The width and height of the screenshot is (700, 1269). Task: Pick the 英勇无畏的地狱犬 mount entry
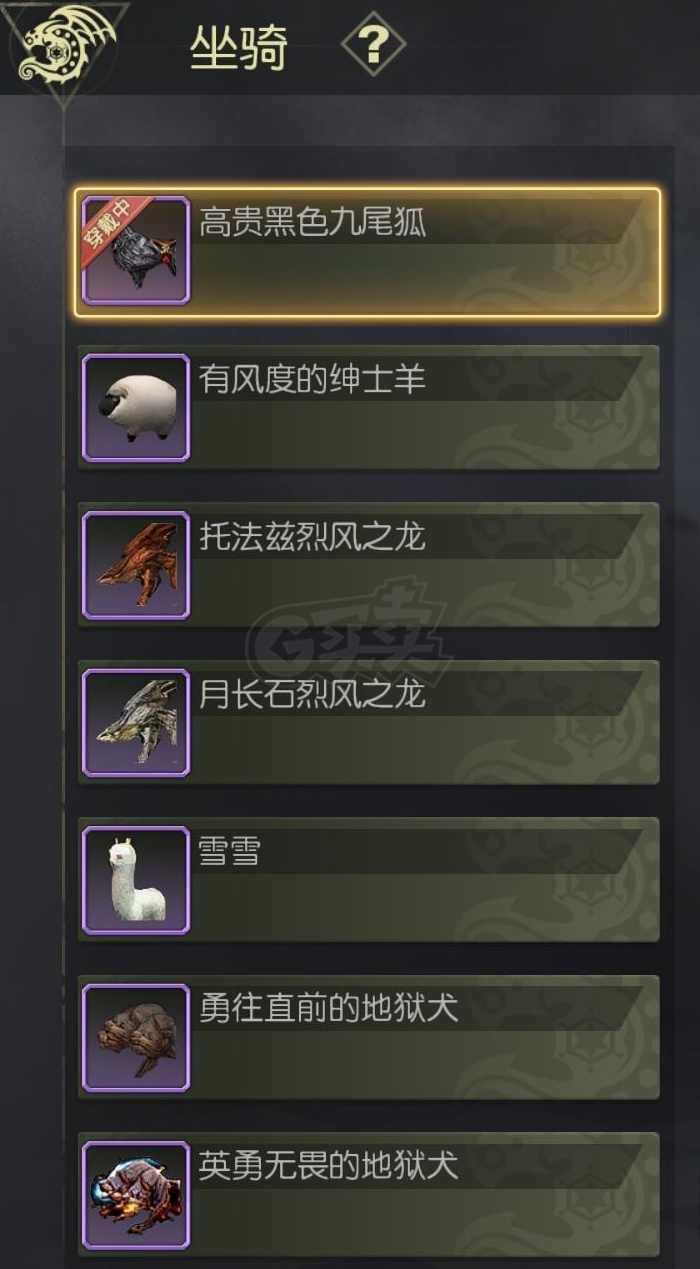(368, 1194)
